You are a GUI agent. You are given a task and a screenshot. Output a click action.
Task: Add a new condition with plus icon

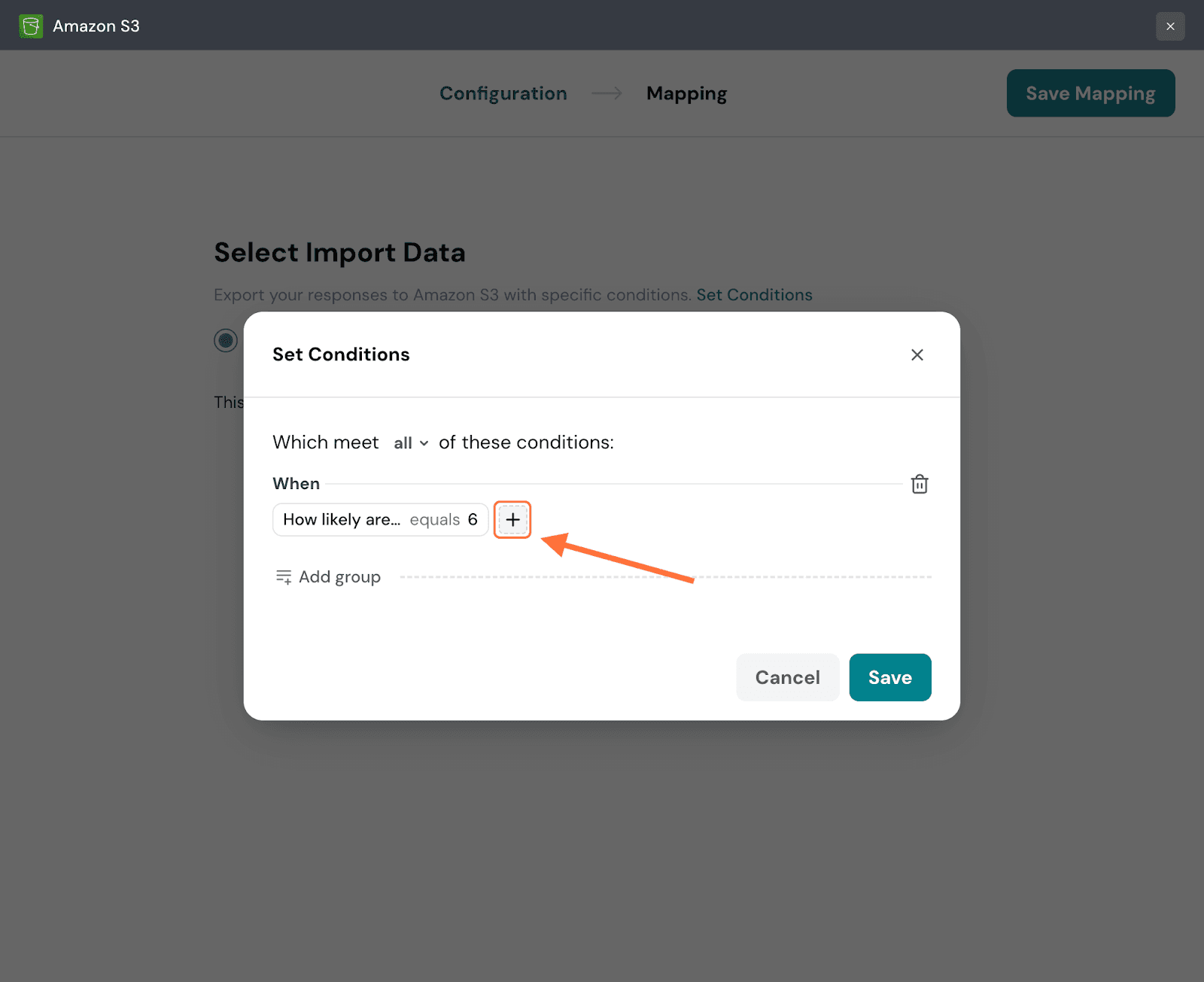tap(512, 520)
